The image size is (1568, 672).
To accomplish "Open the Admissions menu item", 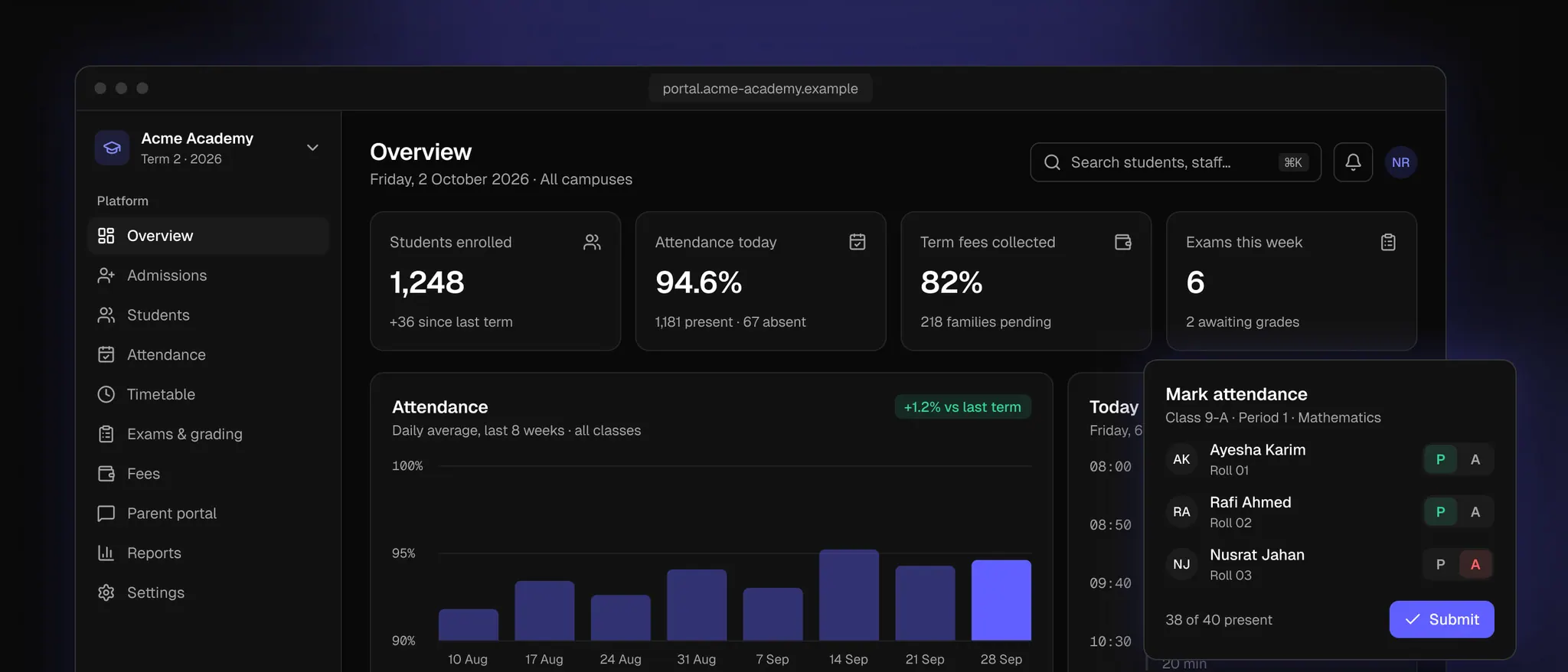I will click(208, 276).
